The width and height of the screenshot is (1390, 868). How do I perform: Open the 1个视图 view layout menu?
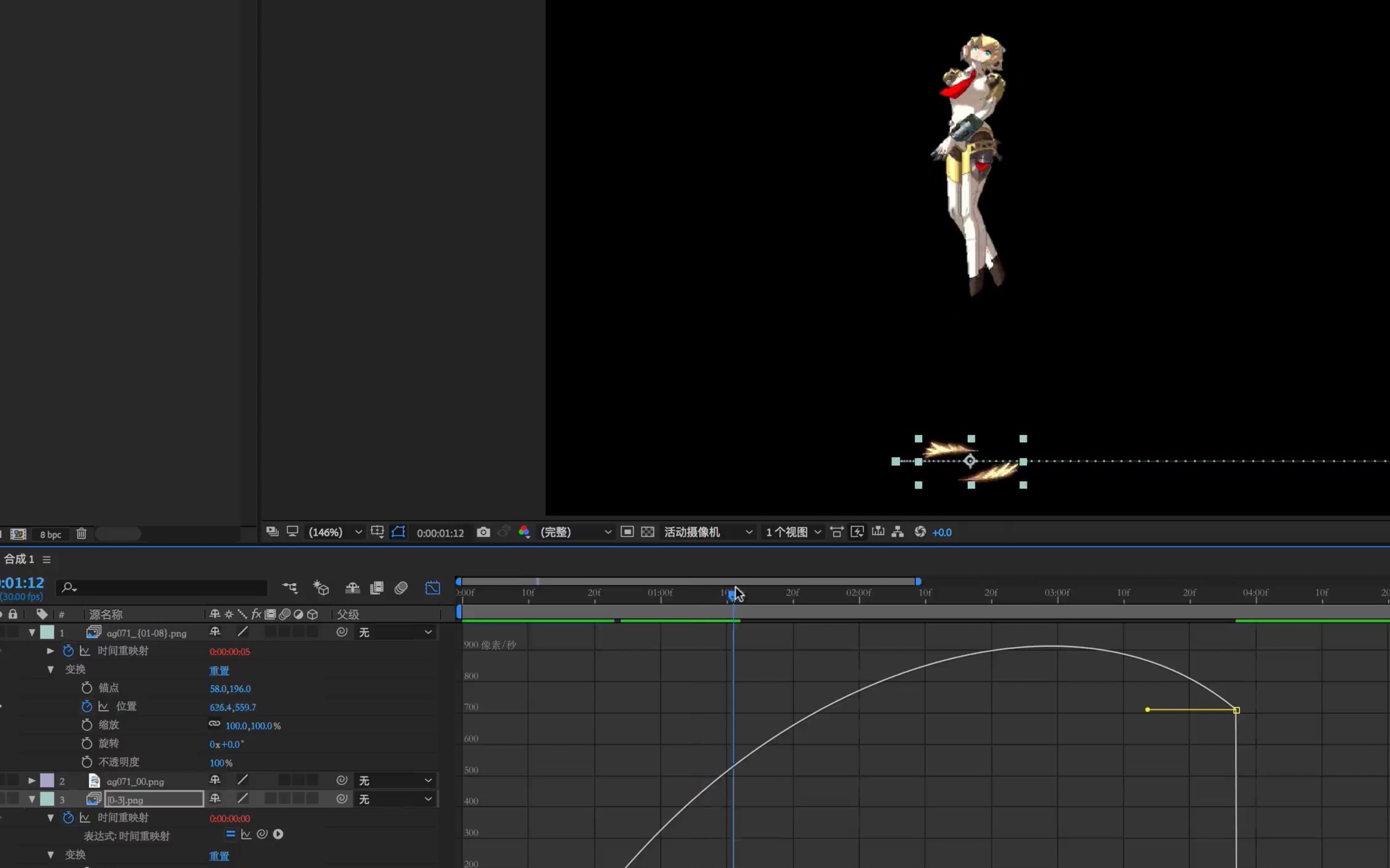coord(793,532)
